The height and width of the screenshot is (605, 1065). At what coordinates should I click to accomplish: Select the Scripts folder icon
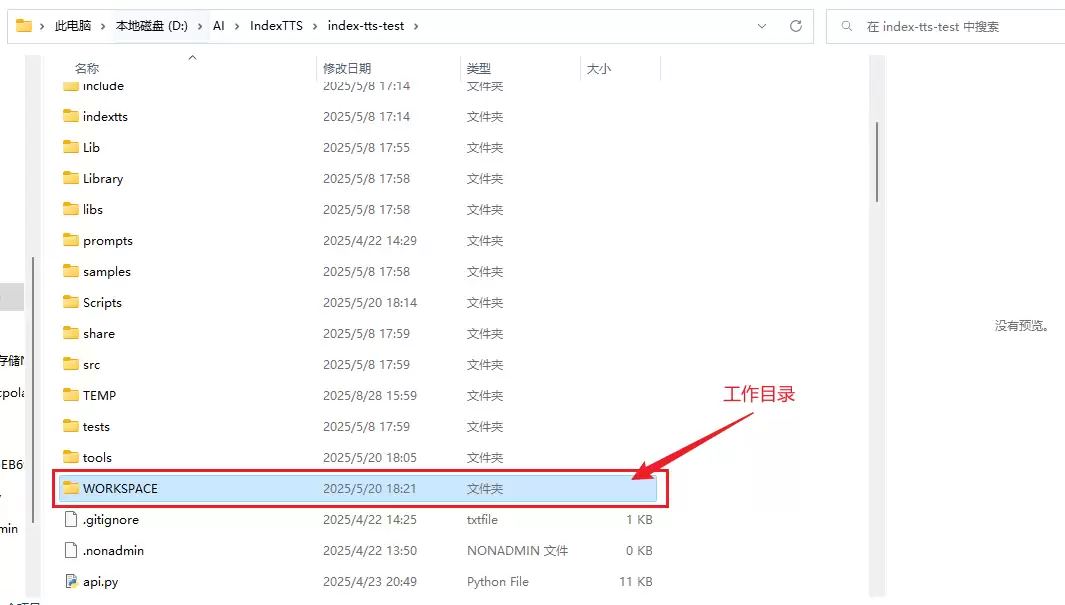[x=71, y=302]
